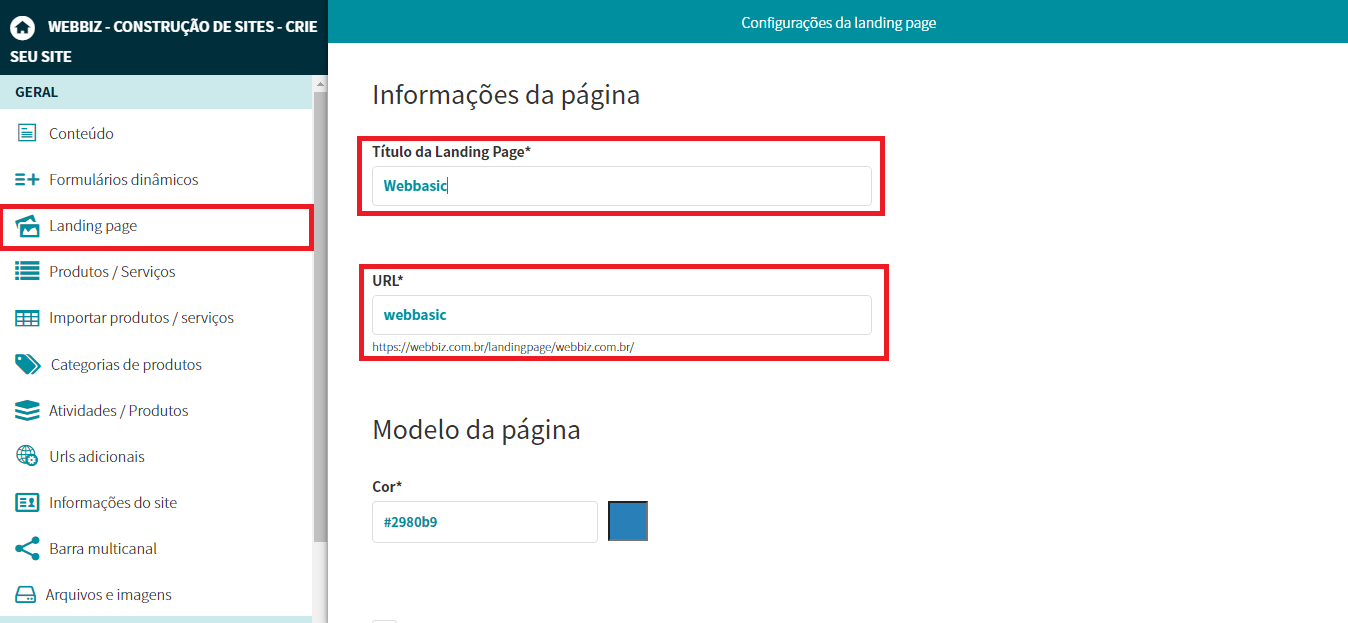1348x623 pixels.
Task: Click the home icon in the header
Action: pos(22,28)
